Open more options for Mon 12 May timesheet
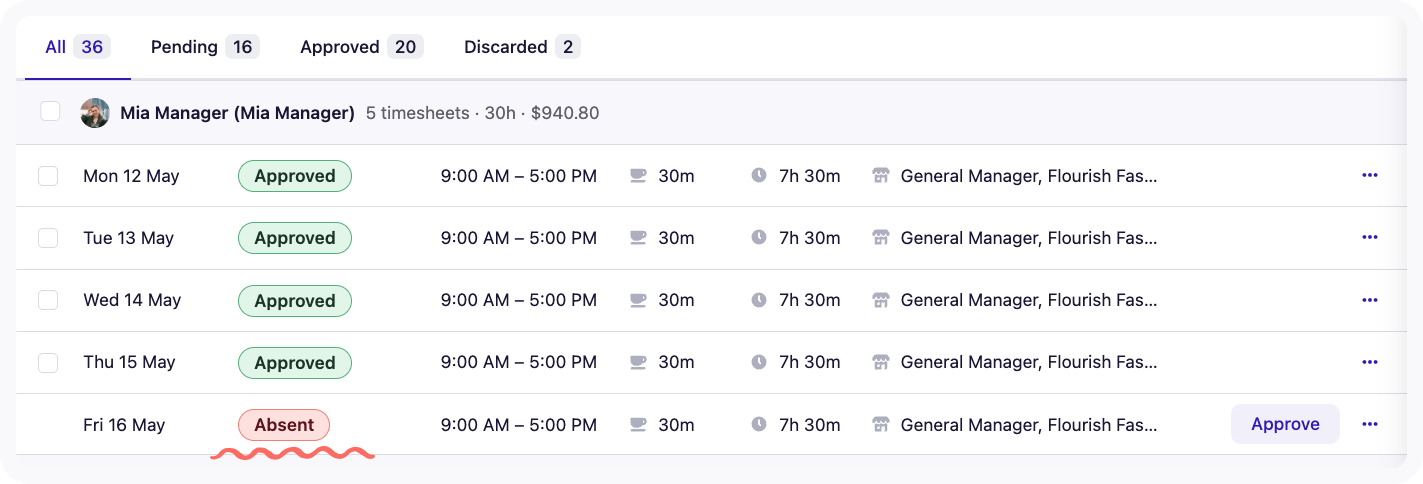The height and width of the screenshot is (484, 1423). coord(1369,176)
